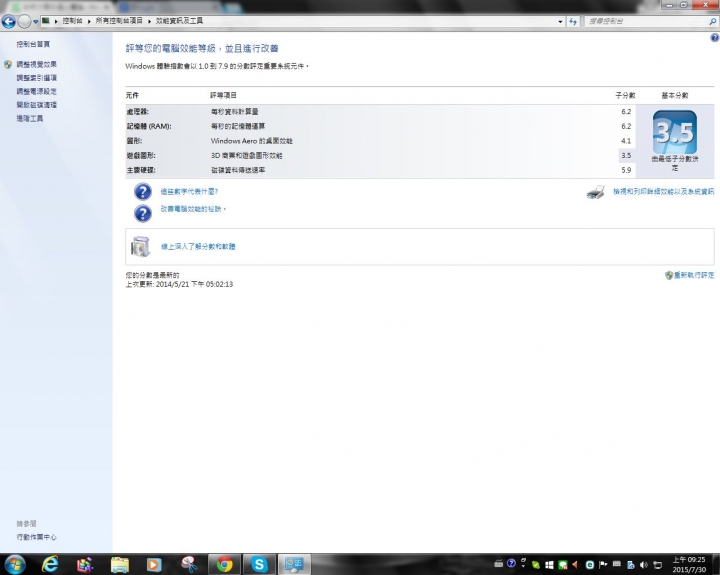Click the Show Desktop strip on the taskbar
This screenshot has height=575, width=720.
tap(717, 564)
